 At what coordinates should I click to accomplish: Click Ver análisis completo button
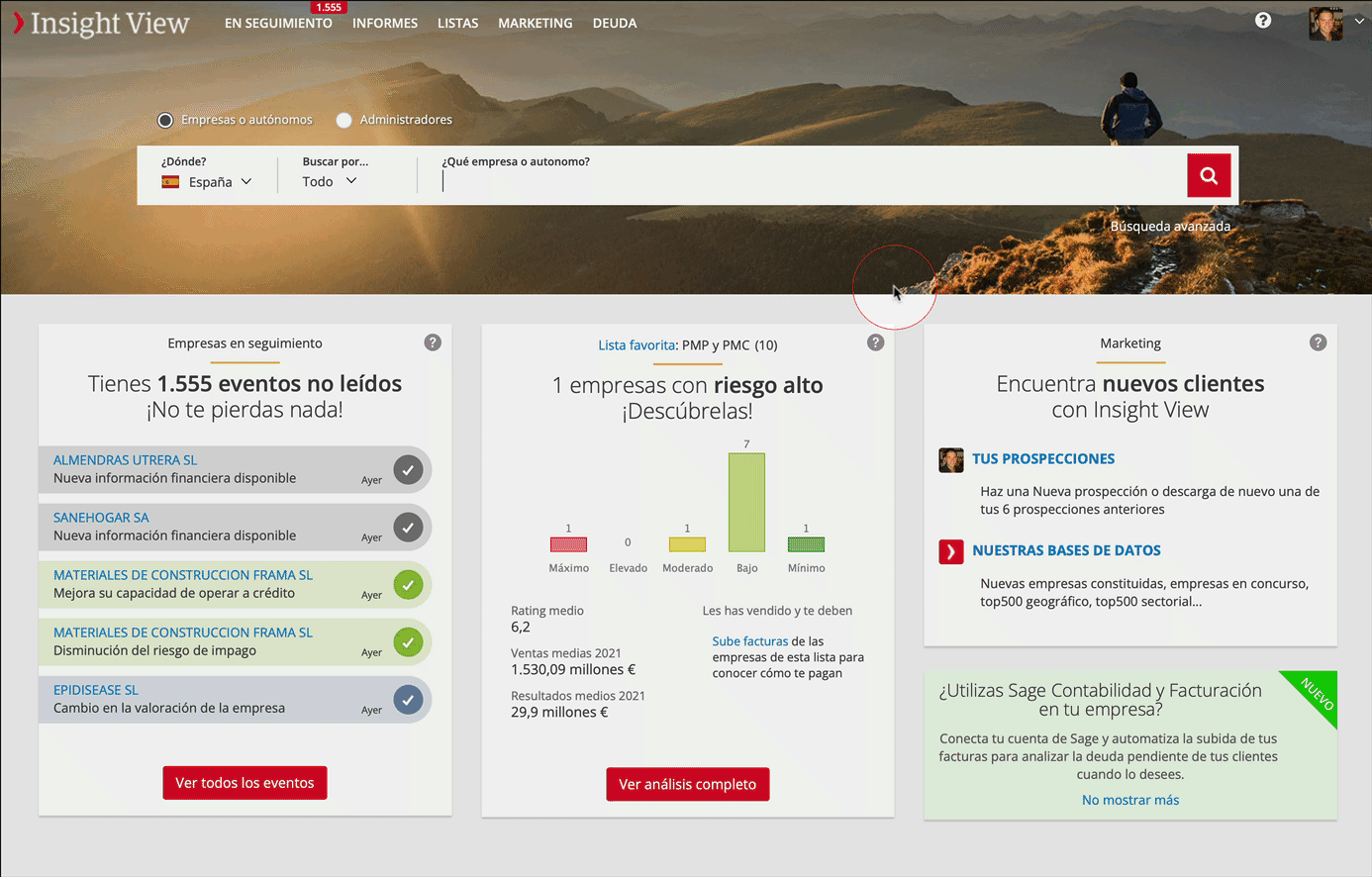688,784
